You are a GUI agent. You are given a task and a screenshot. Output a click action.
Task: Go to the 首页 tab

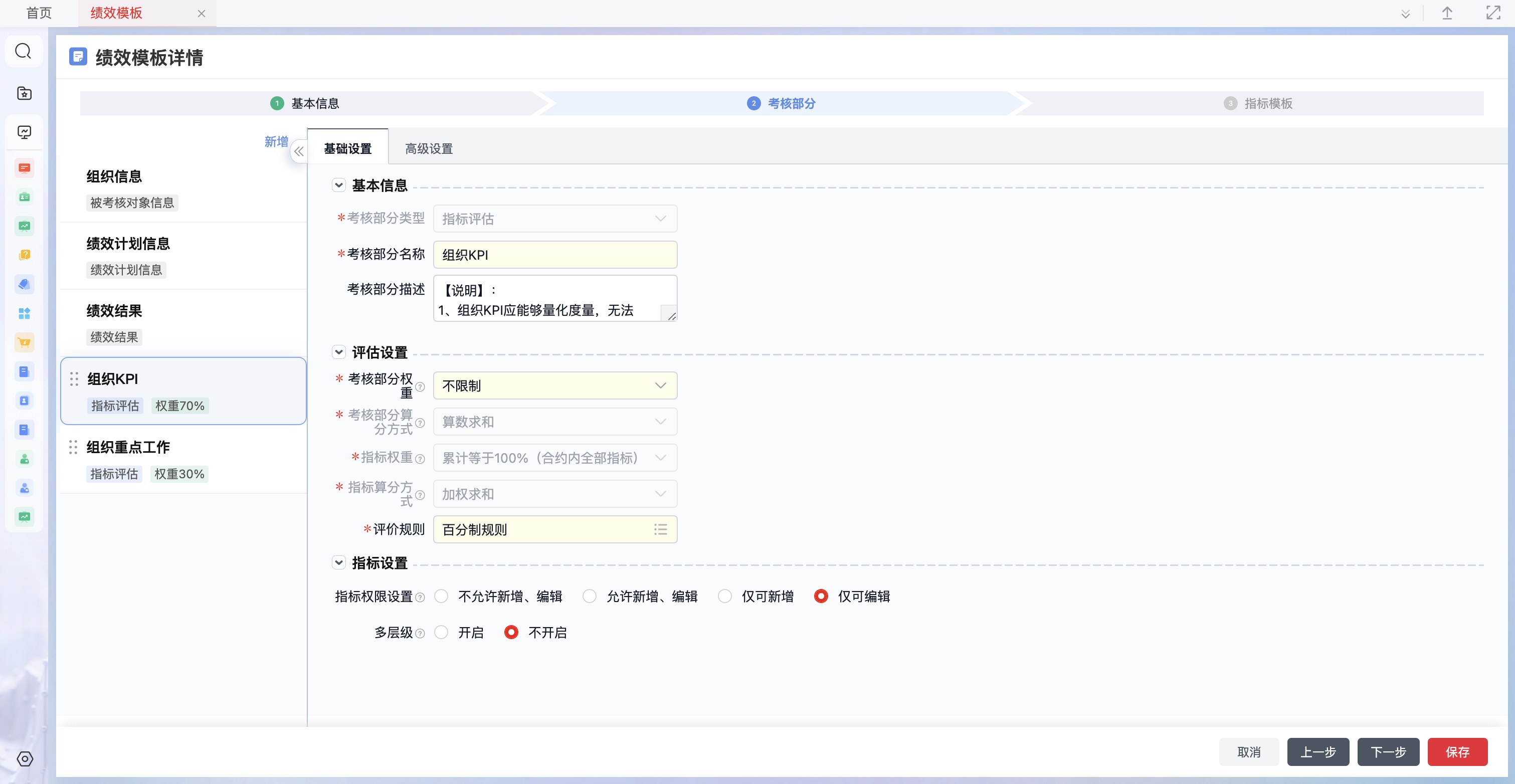[39, 13]
